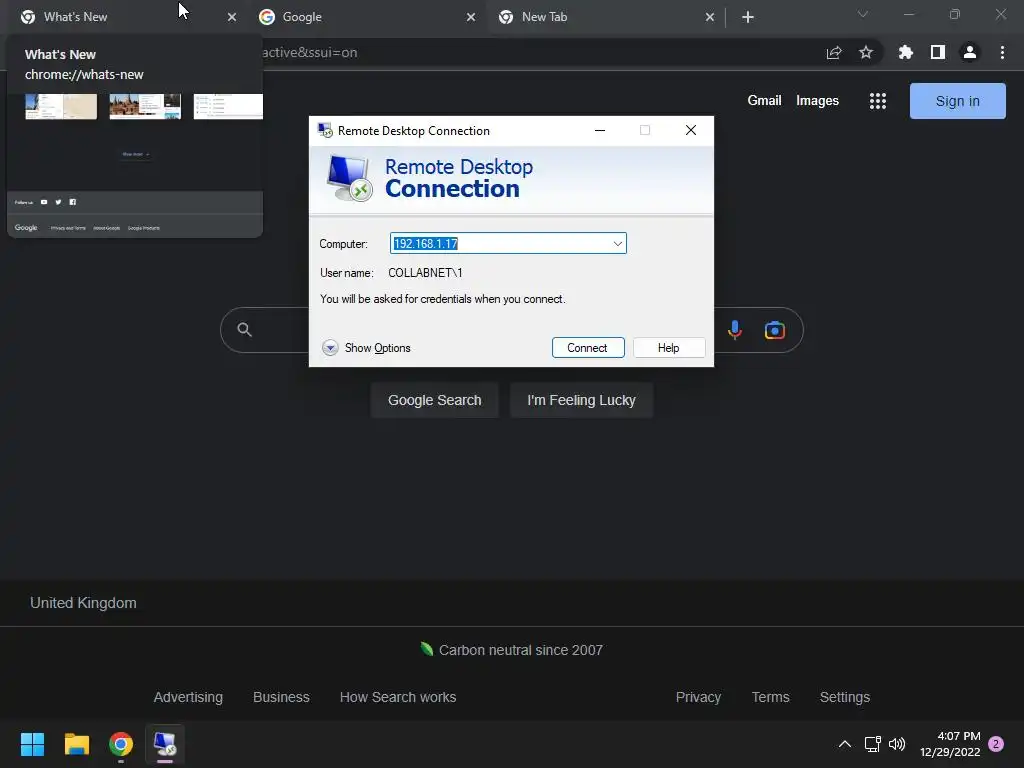Click the search magnifier icon in Google box

pos(244,330)
